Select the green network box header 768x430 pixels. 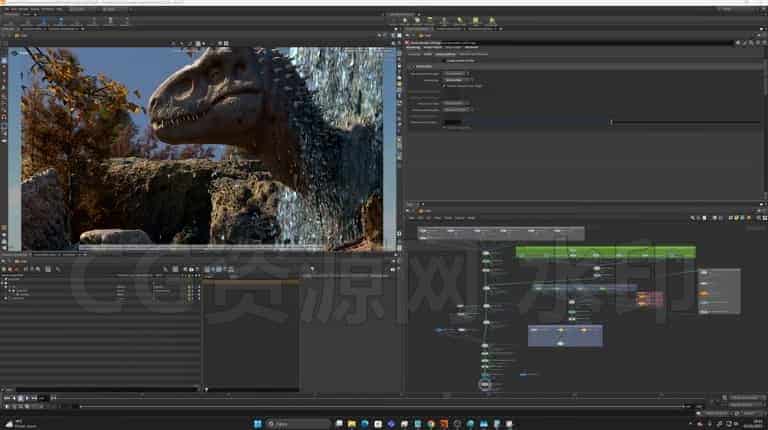pyautogui.click(x=605, y=252)
